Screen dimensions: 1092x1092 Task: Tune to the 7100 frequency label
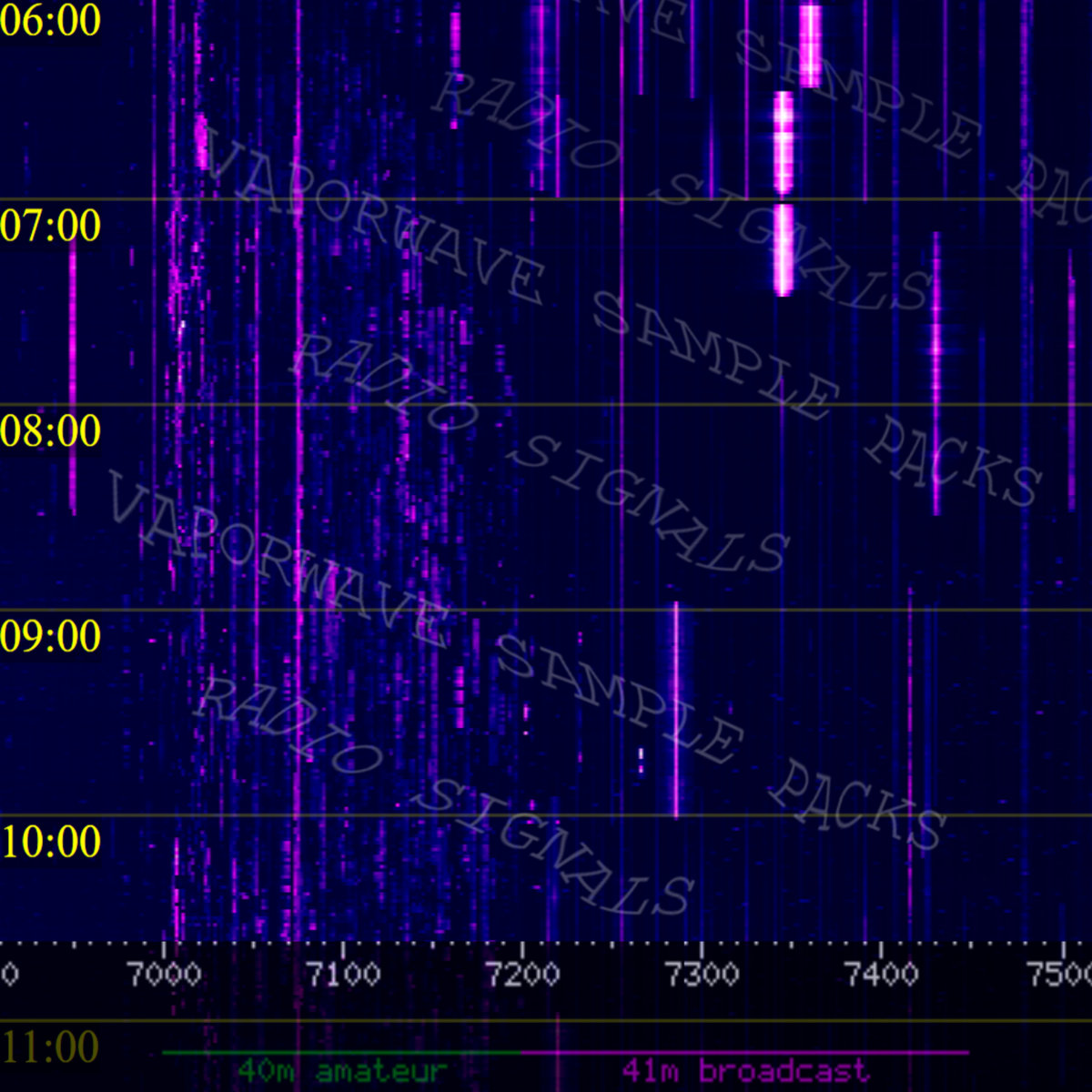click(x=344, y=976)
